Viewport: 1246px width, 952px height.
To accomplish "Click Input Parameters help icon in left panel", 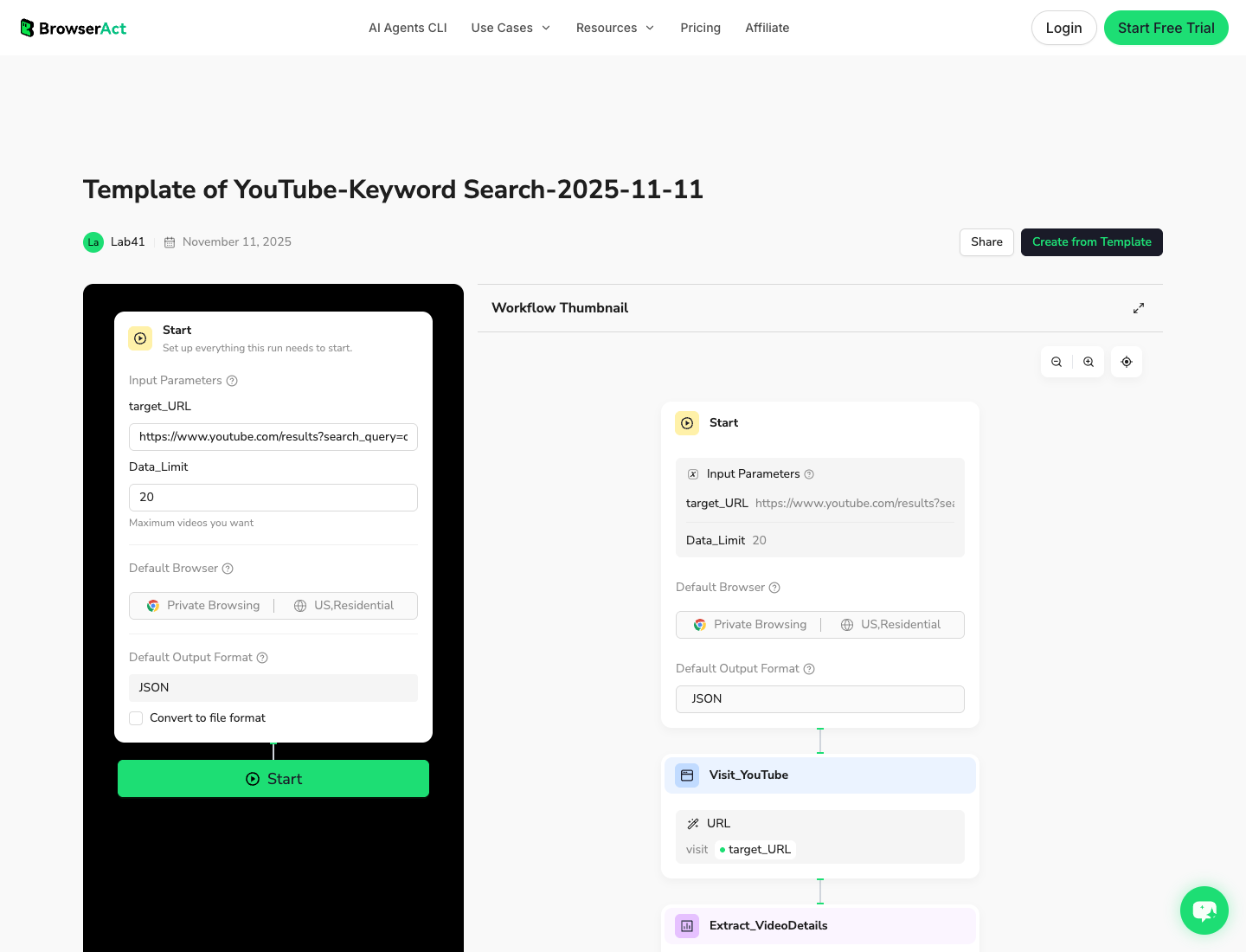I will (232, 381).
